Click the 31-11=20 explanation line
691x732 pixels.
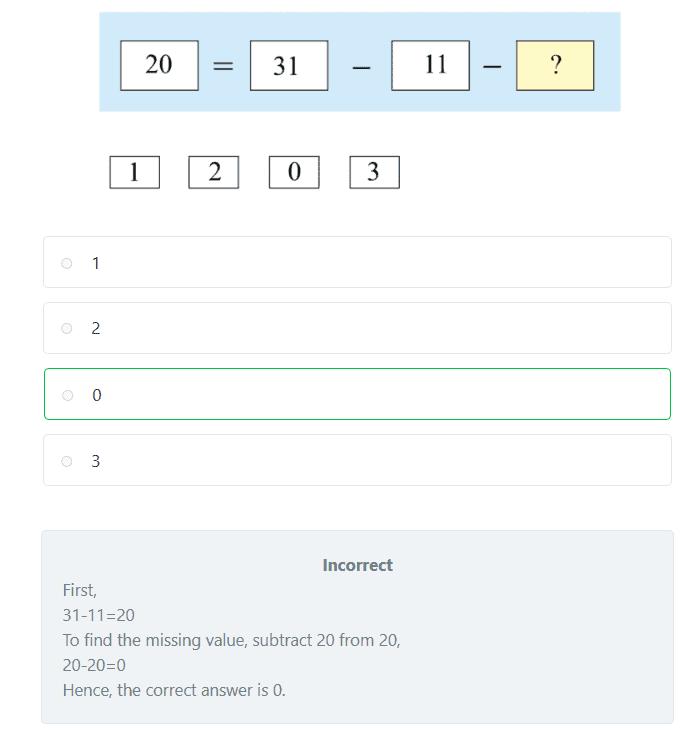[x=98, y=615]
